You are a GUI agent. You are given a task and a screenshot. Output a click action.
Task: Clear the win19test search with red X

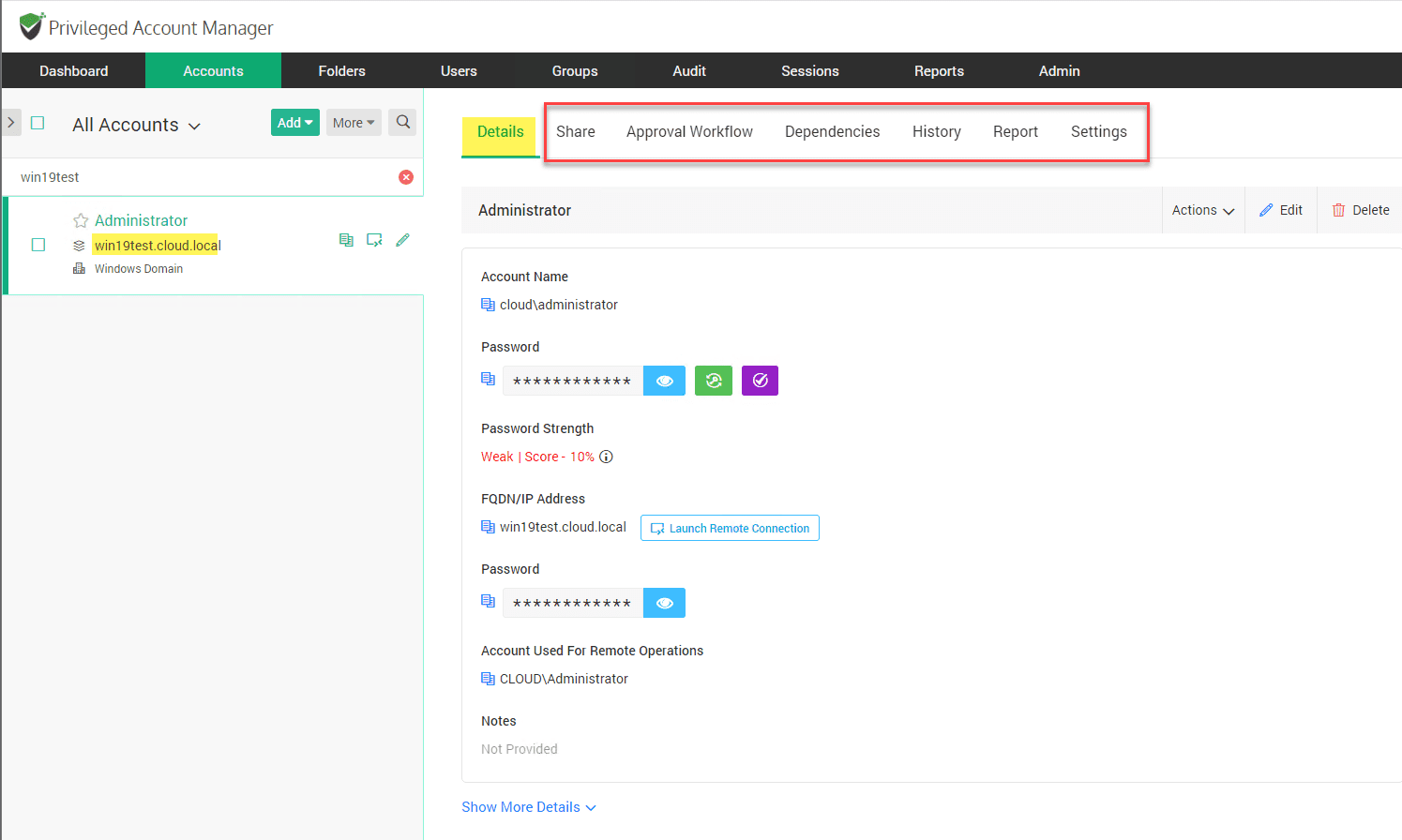tap(406, 177)
